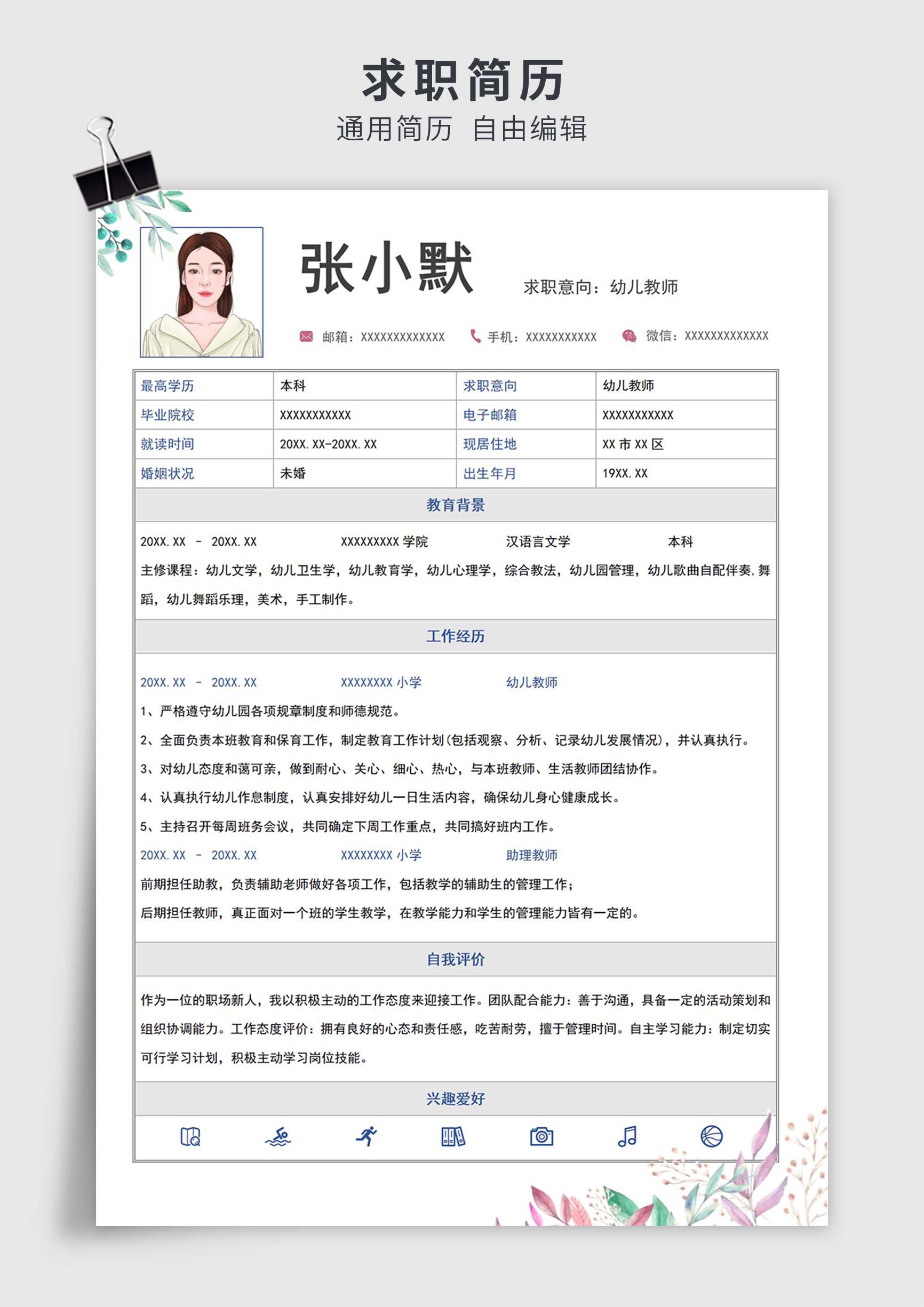
Task: Click the email envelope icon
Action: pyautogui.click(x=306, y=337)
